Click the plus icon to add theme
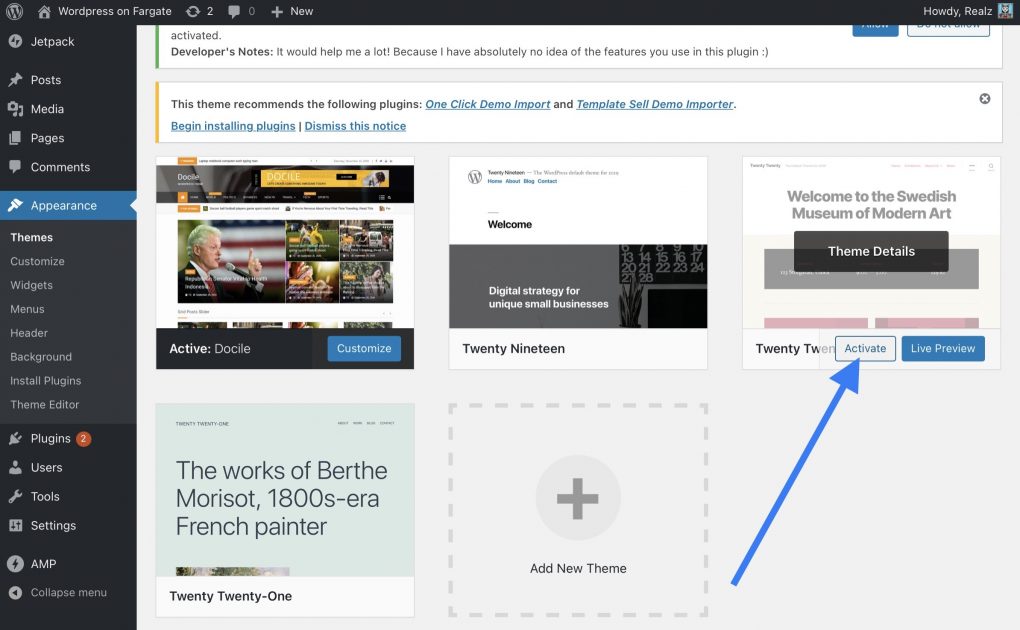This screenshot has width=1020, height=630. pos(578,498)
